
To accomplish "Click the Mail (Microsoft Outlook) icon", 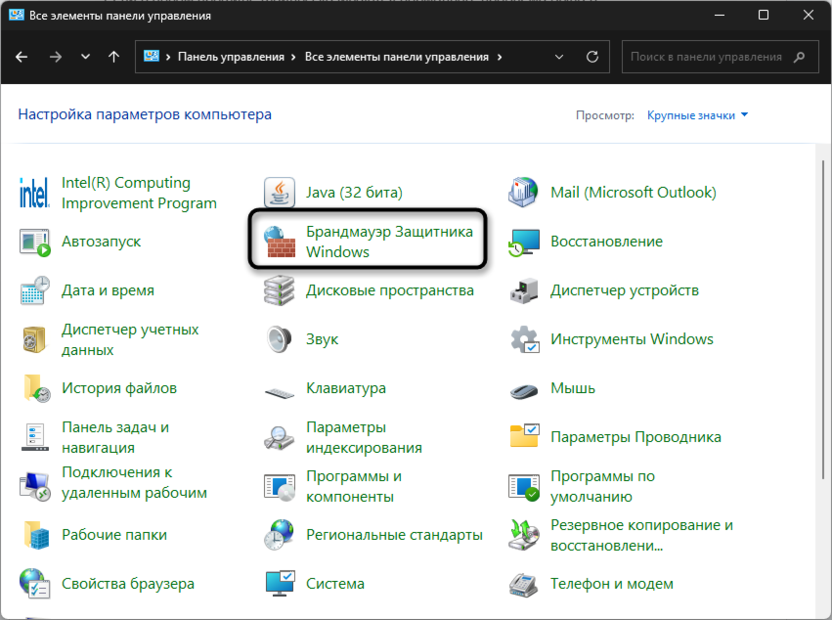I will coord(524,192).
